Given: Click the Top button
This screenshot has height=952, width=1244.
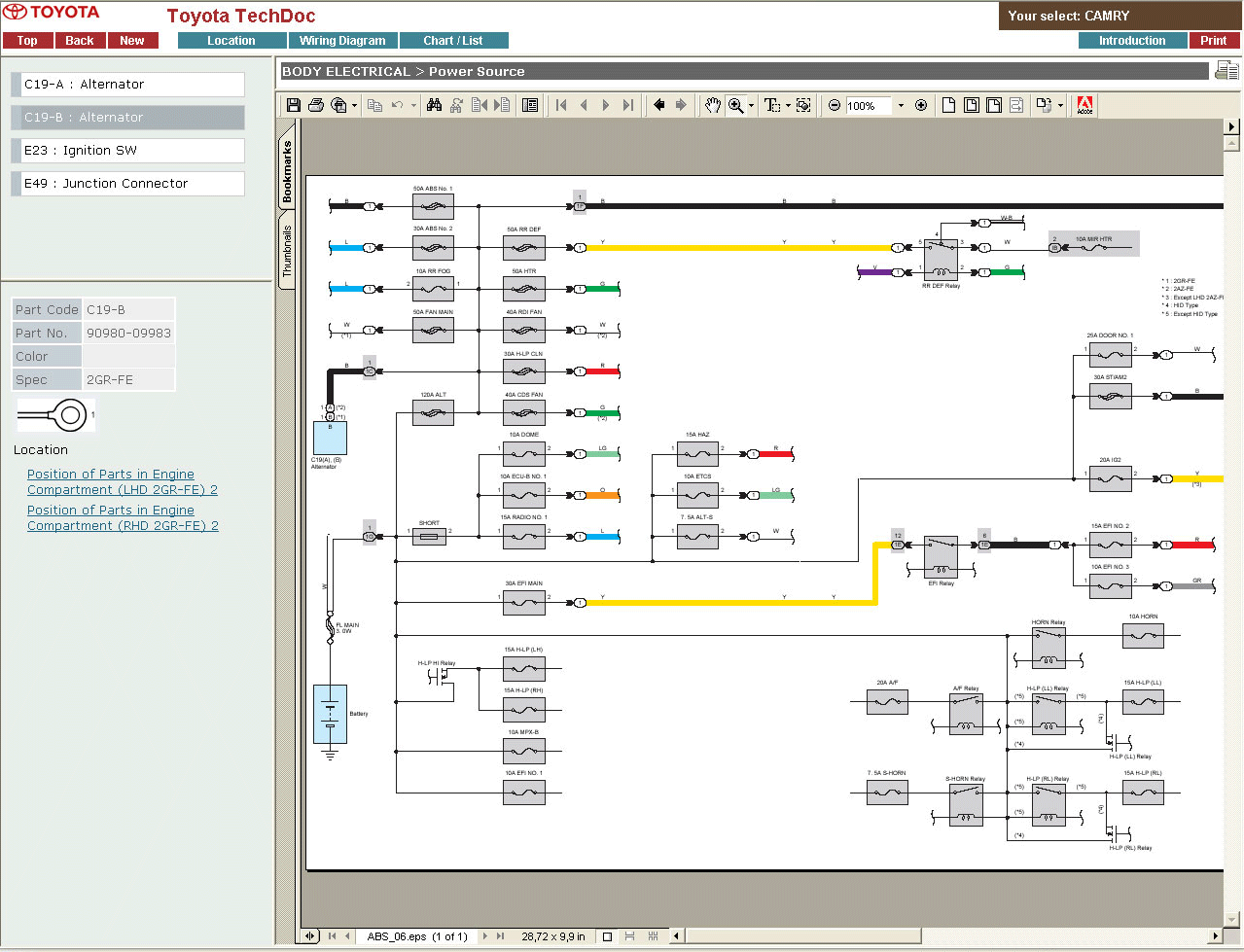Looking at the screenshot, I should [x=27, y=41].
